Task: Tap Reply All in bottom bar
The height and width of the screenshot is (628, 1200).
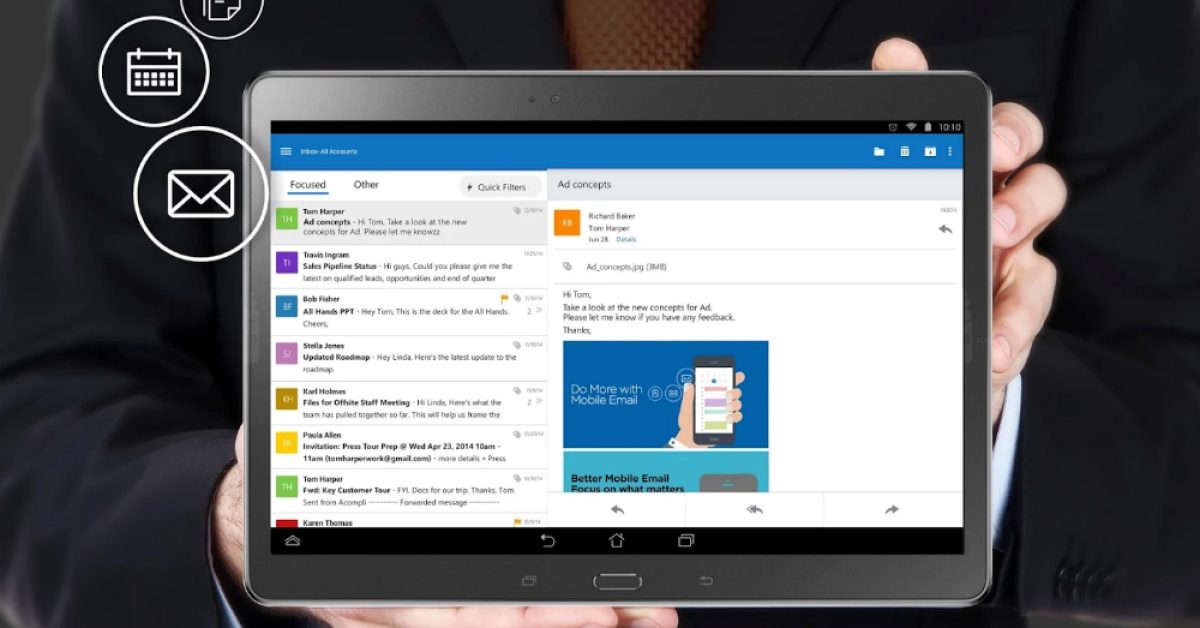Action: [755, 510]
